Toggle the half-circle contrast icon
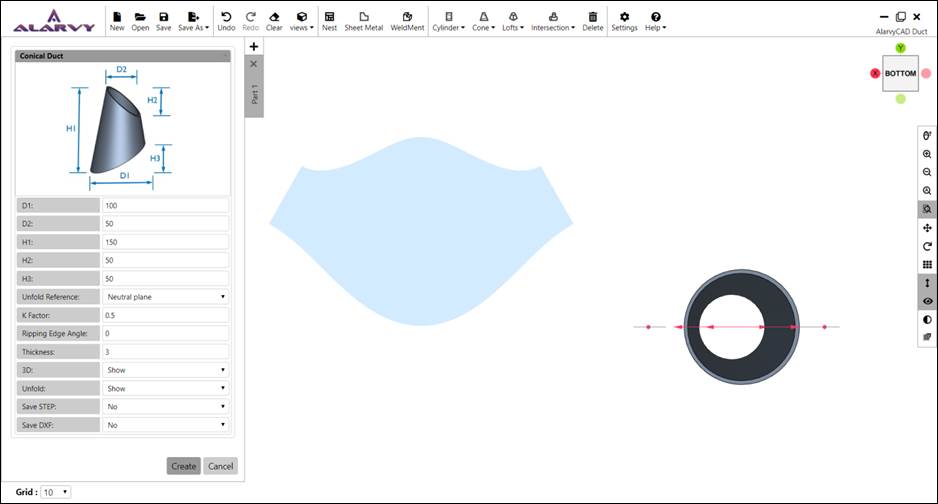The height and width of the screenshot is (504, 938). point(927,320)
